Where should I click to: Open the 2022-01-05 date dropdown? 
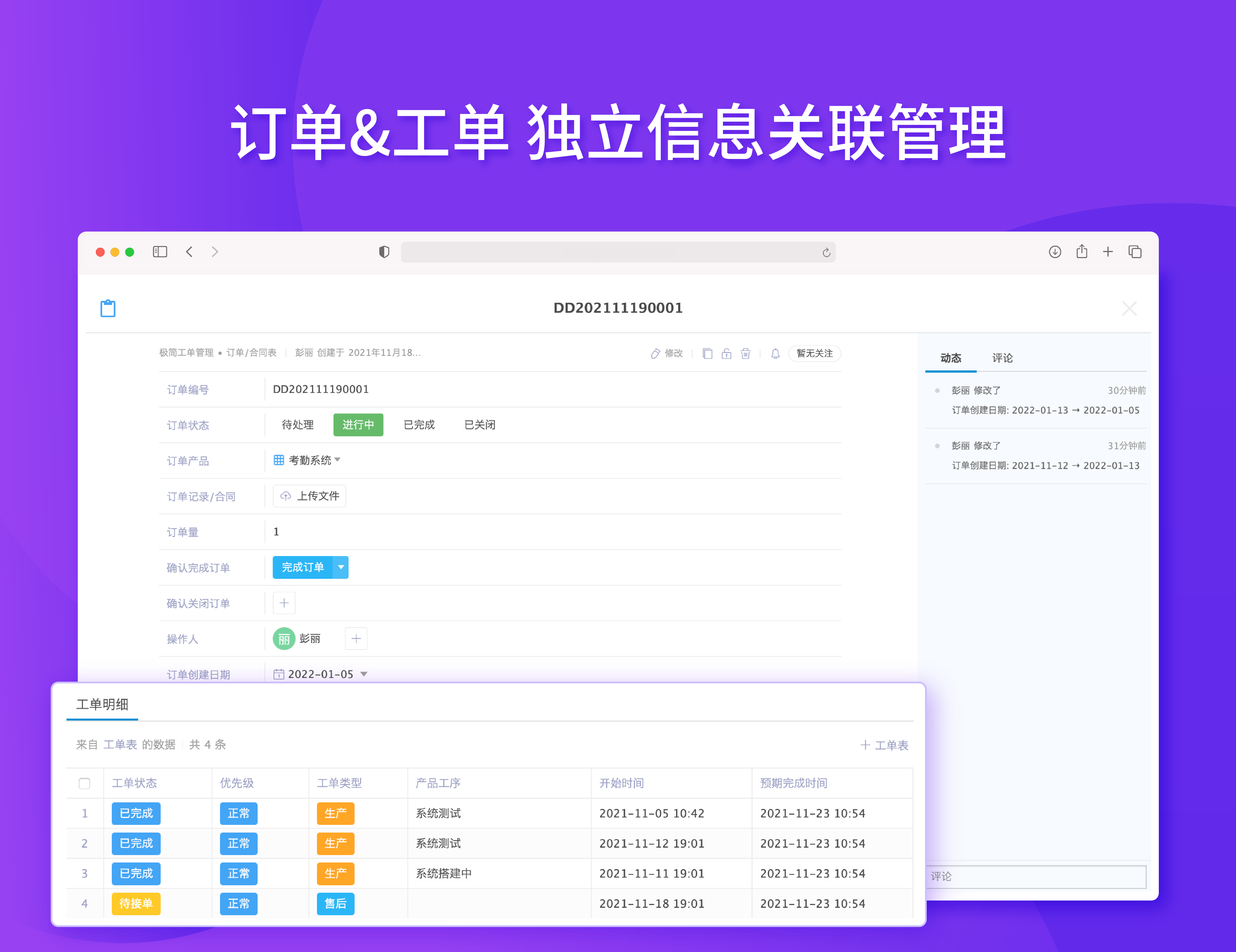363,674
